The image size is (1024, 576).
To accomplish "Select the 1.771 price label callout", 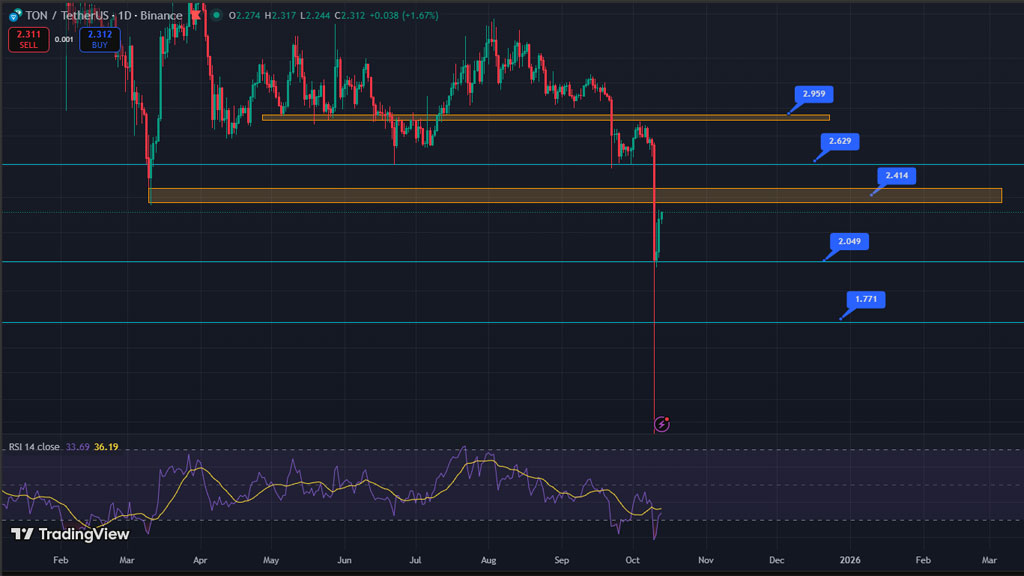I will click(x=865, y=299).
